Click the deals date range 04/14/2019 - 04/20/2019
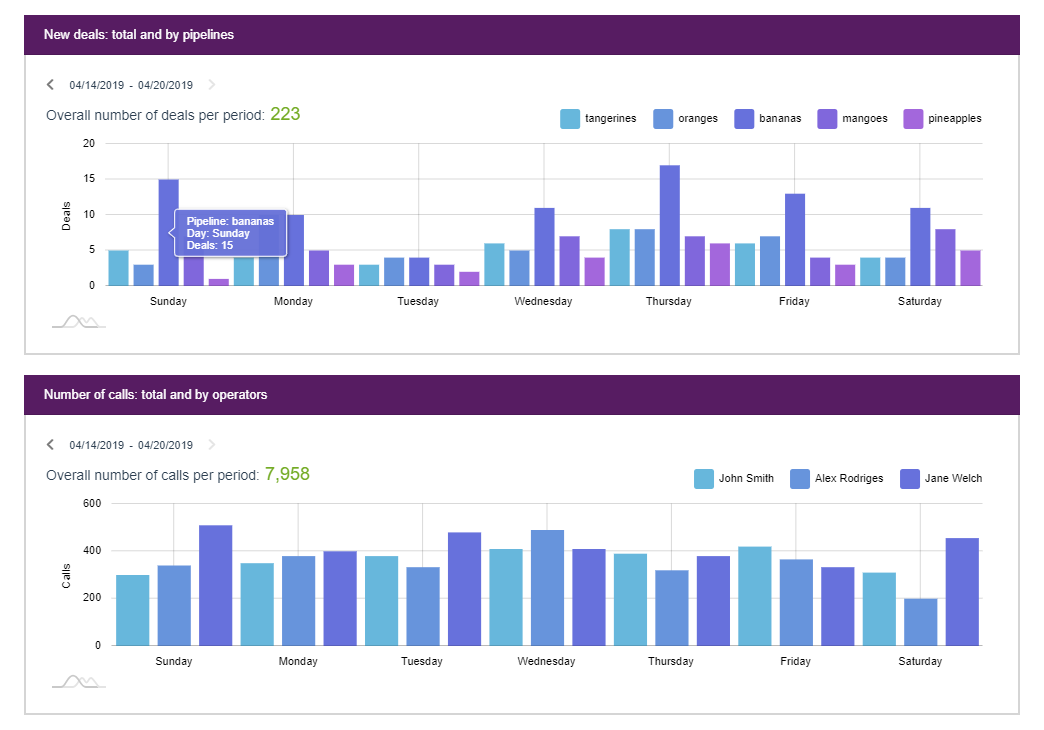 131,85
